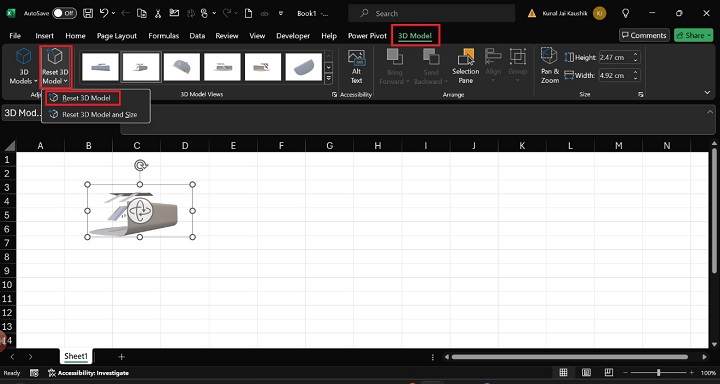Open the Comments button

coord(643,35)
